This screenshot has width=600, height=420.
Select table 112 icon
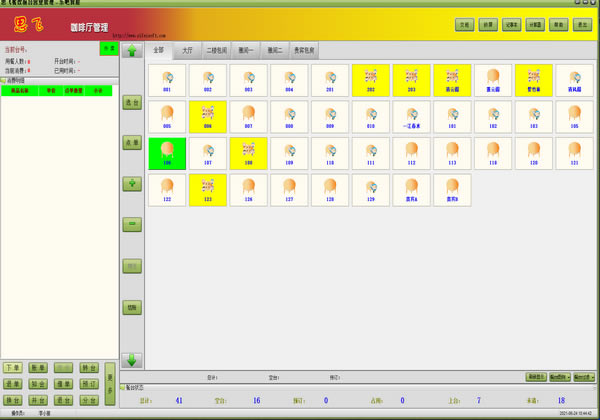pos(412,153)
